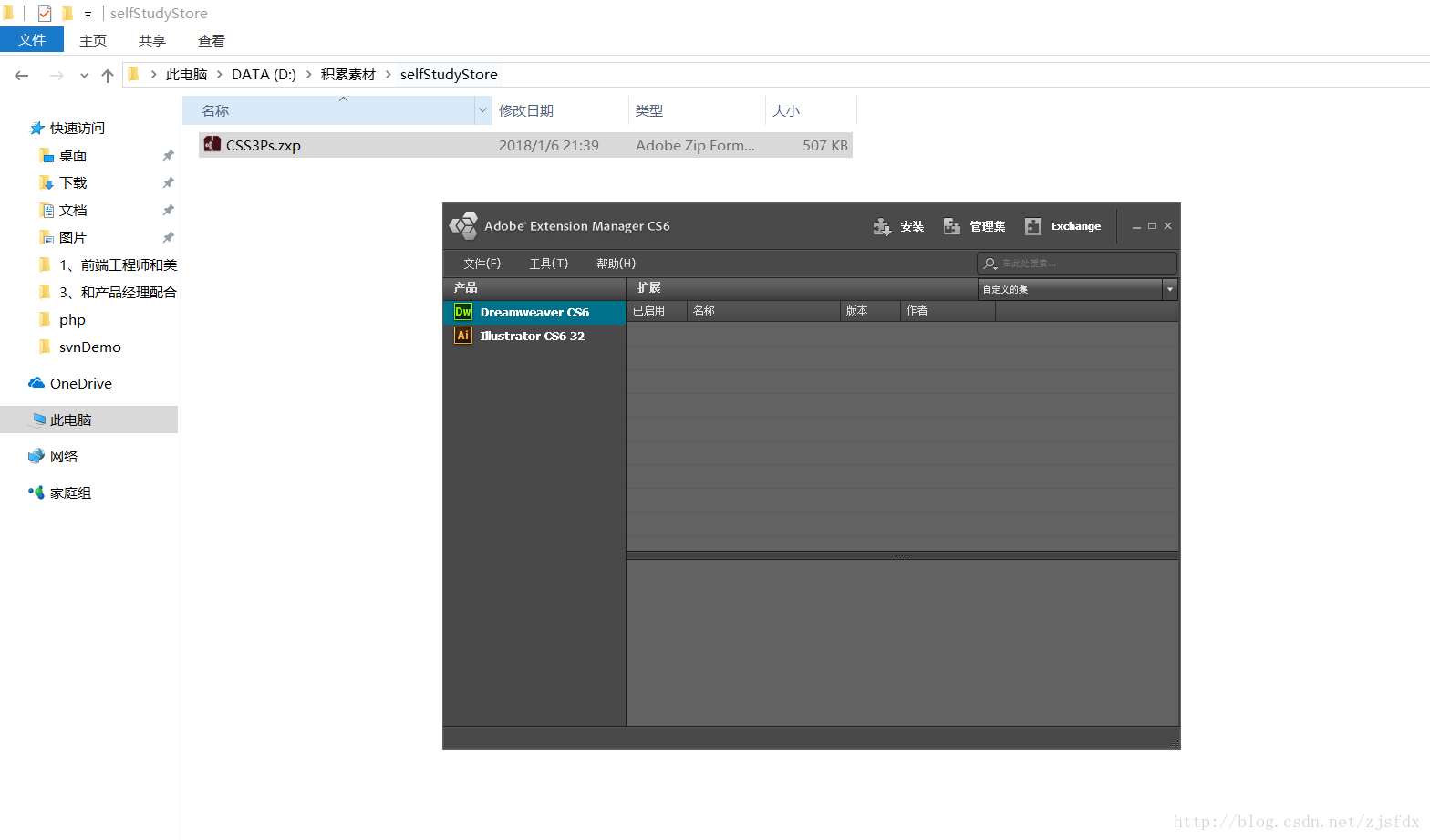Sort extensions by 版本 column
Viewport: 1430px width, 840px height.
870,311
